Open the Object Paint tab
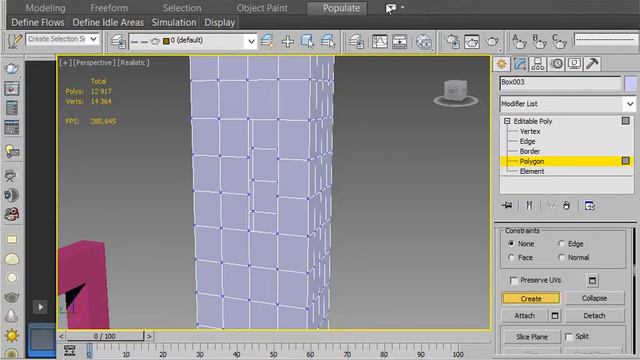 point(262,8)
